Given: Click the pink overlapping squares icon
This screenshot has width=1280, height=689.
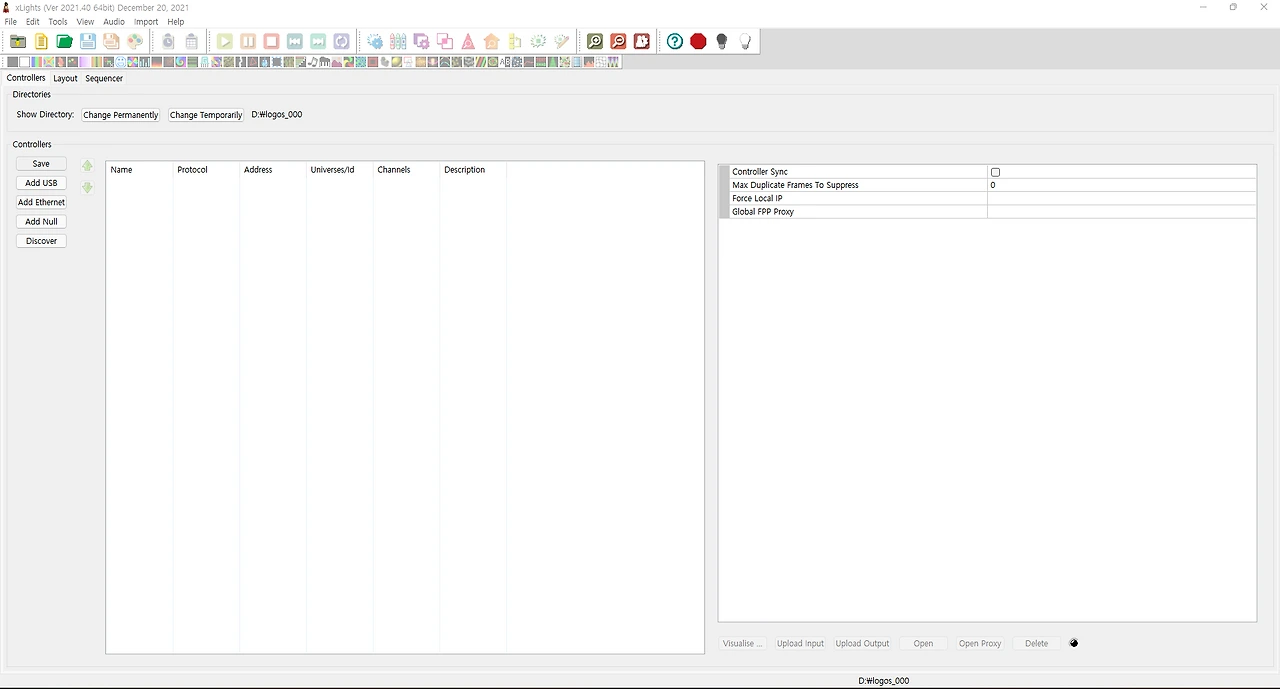Looking at the screenshot, I should [x=445, y=41].
